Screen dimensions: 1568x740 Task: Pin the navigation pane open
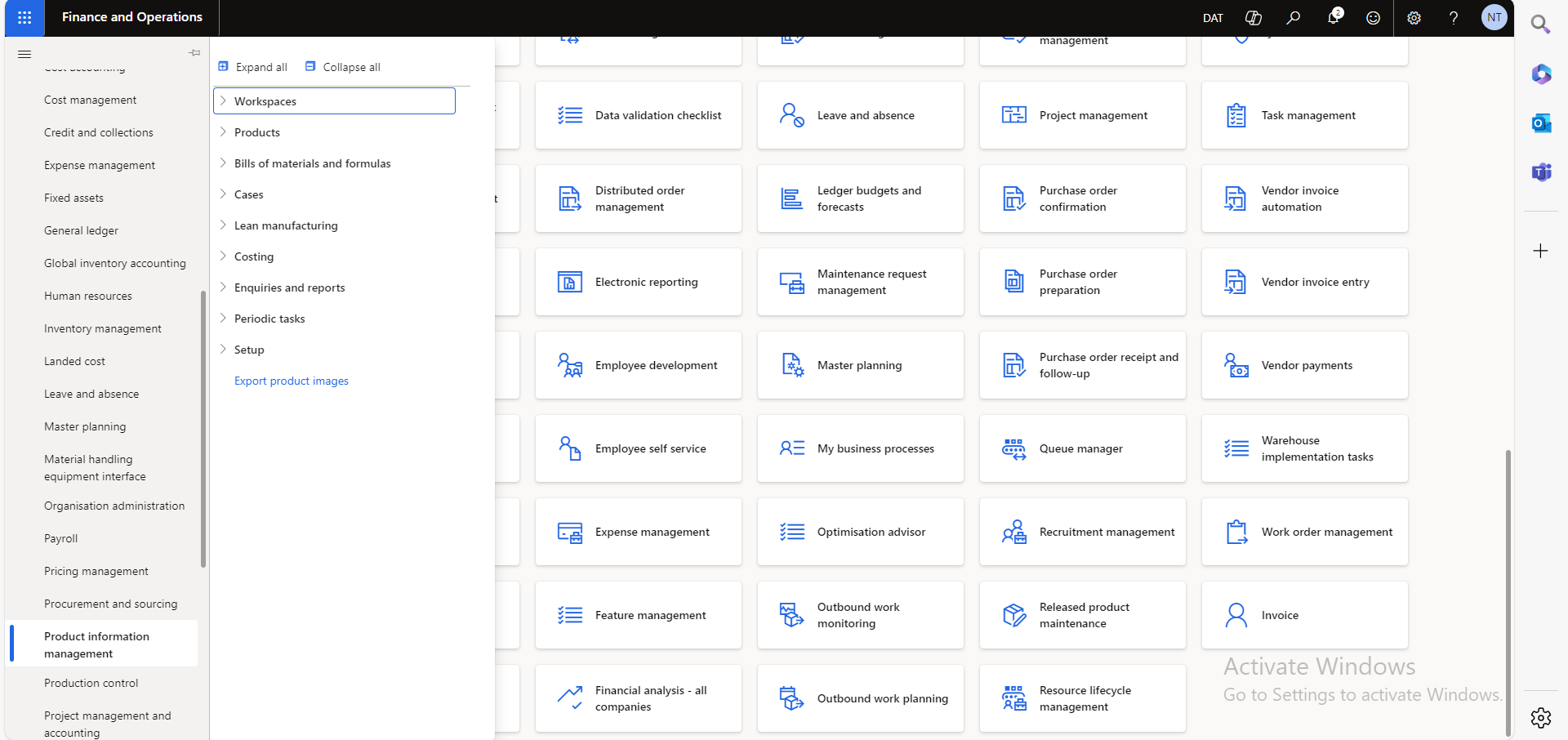tap(194, 53)
